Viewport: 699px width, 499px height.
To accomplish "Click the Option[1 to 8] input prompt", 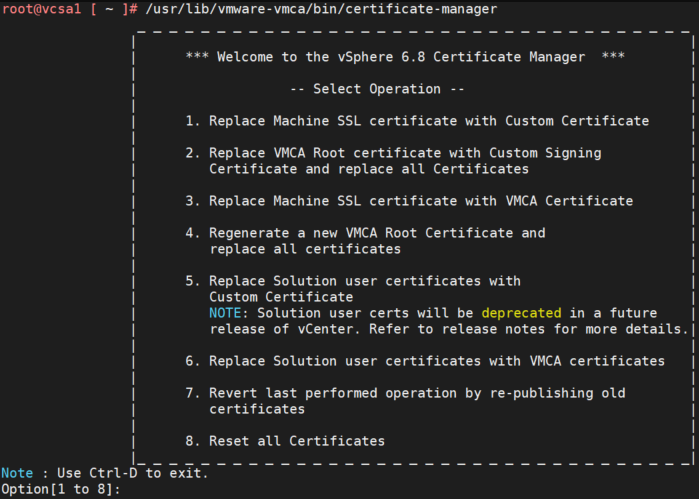I will tap(62, 489).
